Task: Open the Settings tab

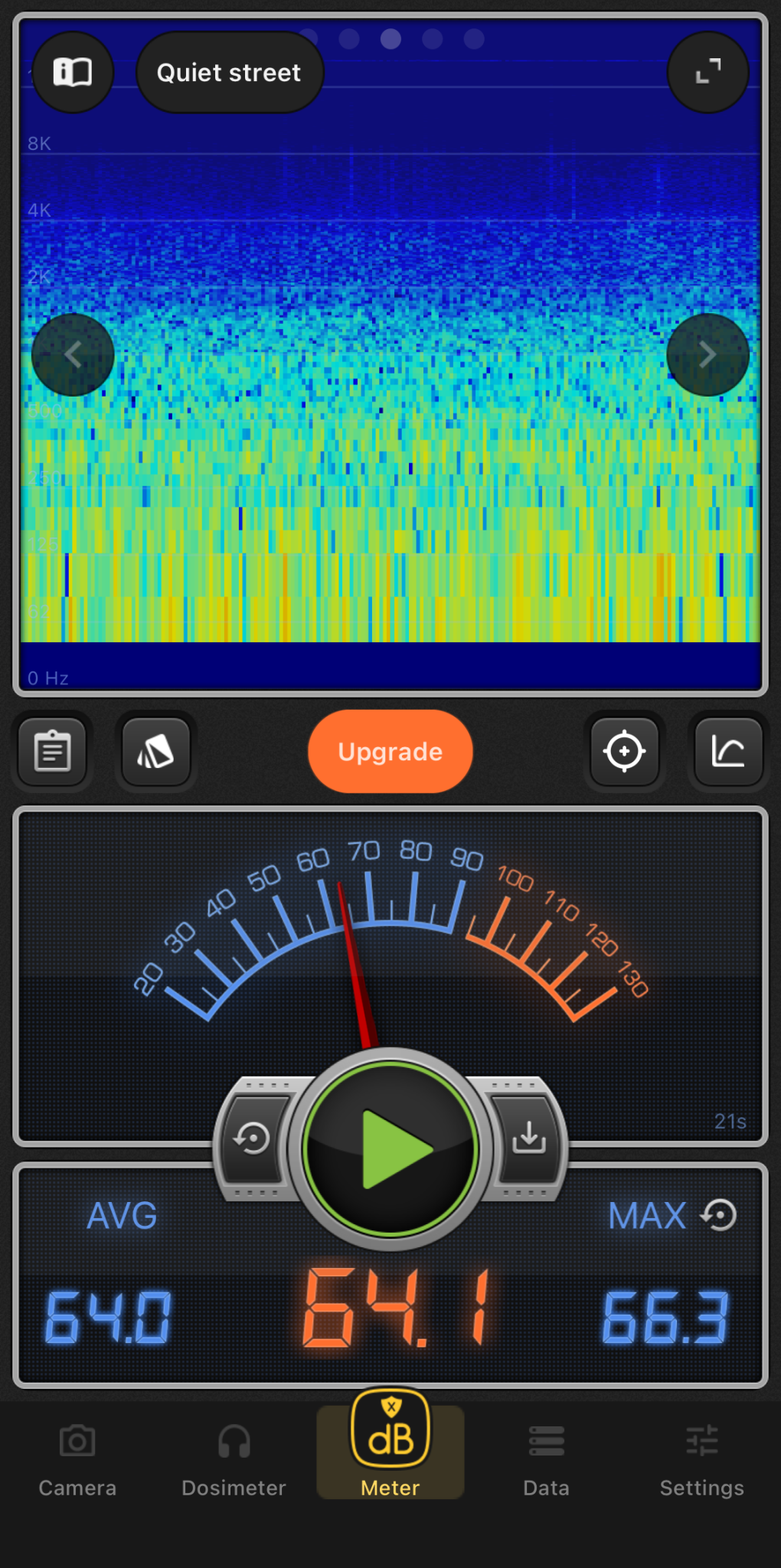Action: pos(702,1459)
